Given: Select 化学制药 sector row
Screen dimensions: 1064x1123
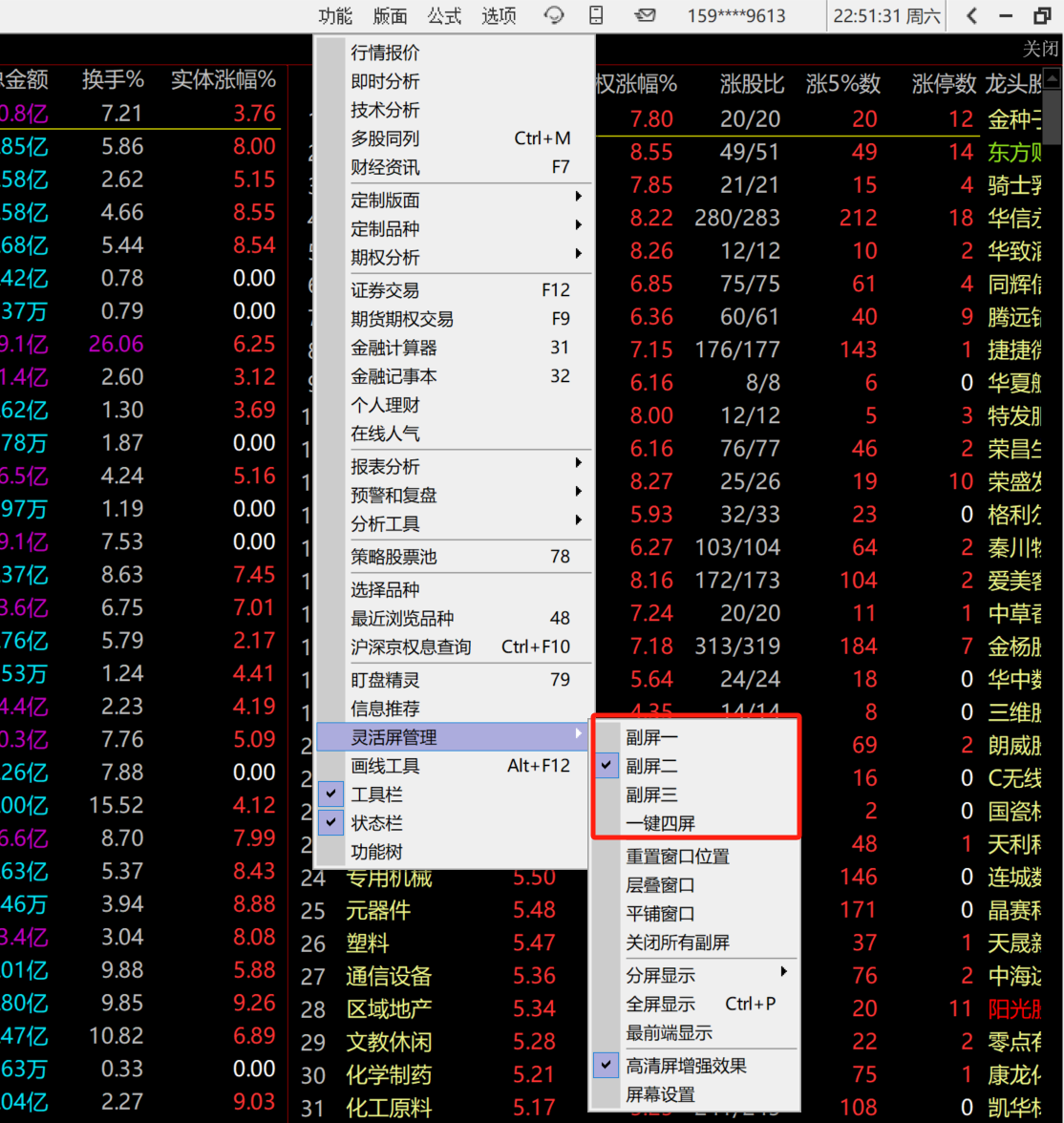Looking at the screenshot, I should 389,1075.
